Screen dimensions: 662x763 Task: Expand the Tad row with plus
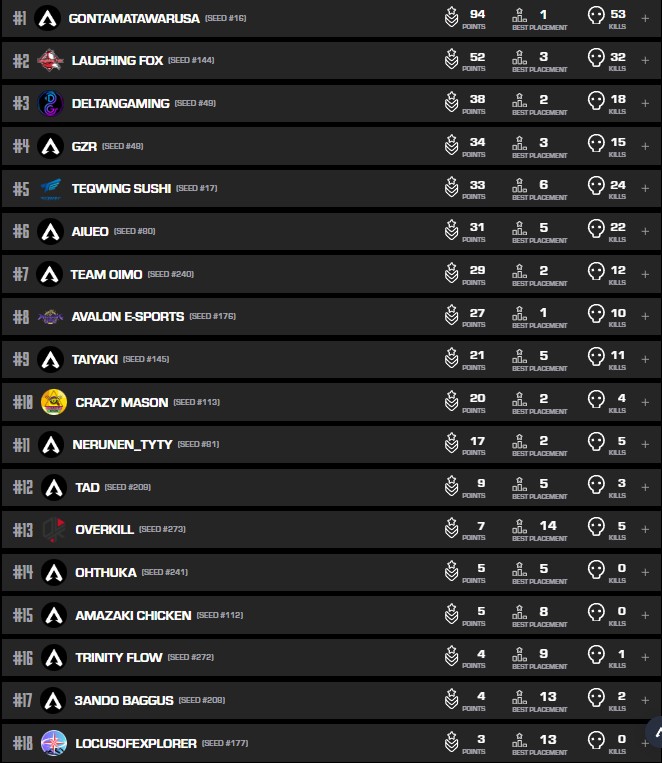[645, 487]
